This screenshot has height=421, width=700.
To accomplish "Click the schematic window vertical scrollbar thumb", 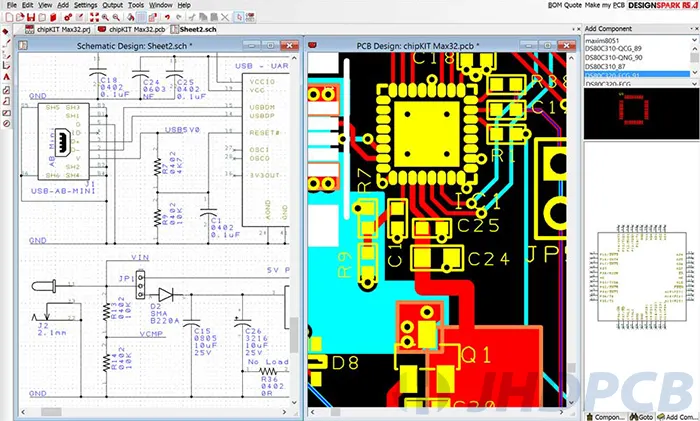I will pyautogui.click(x=294, y=335).
